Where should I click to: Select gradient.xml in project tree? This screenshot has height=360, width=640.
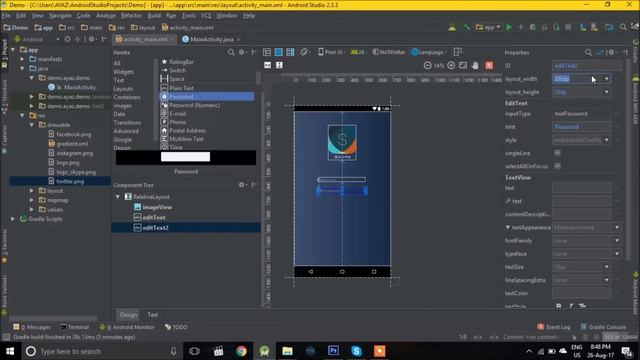(x=72, y=144)
